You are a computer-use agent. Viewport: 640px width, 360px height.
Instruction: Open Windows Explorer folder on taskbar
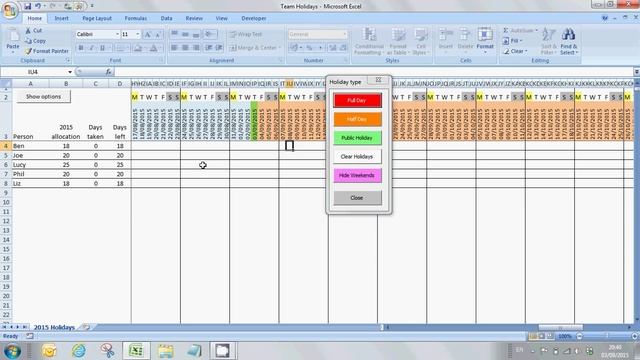(166, 351)
